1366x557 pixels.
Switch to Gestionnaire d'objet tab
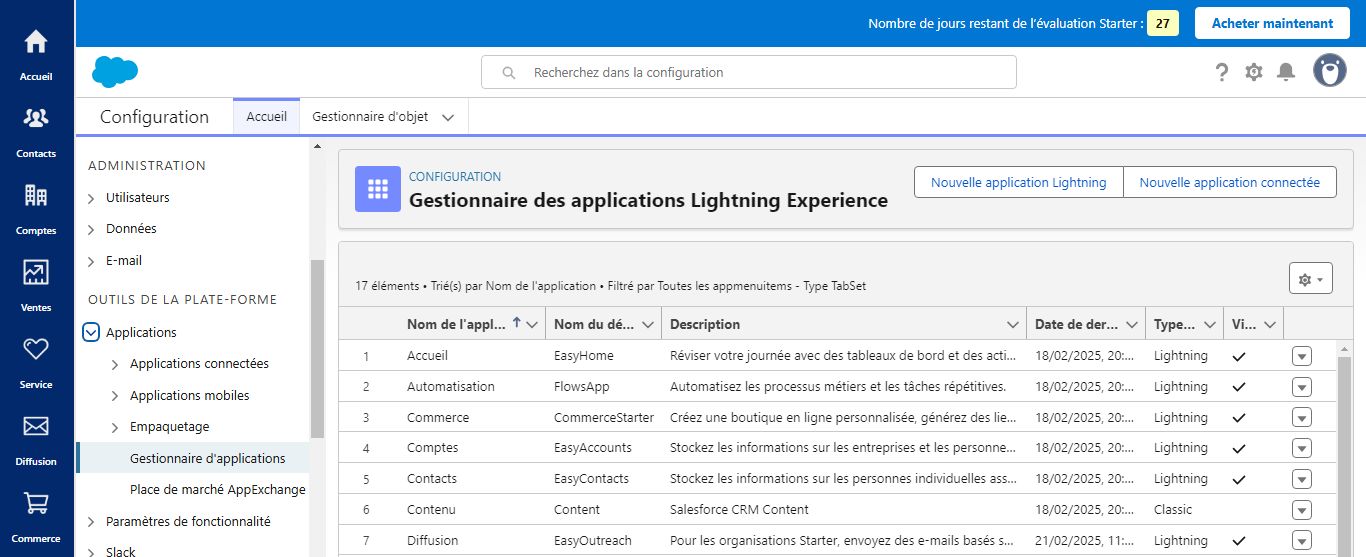(370, 116)
